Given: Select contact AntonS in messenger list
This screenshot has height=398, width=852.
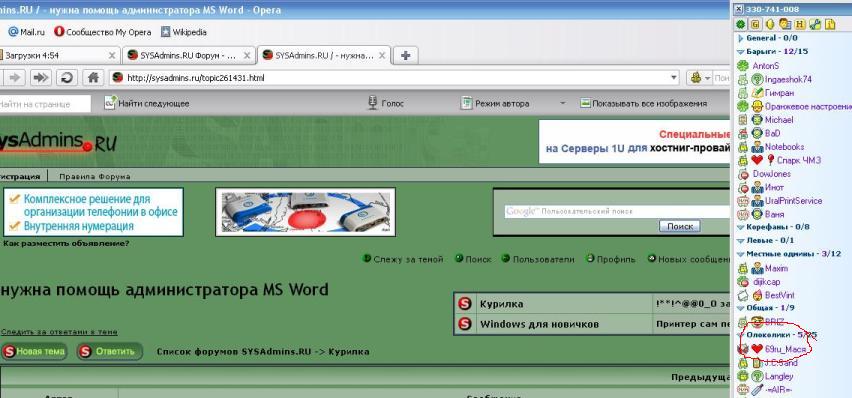Looking at the screenshot, I should (766, 65).
